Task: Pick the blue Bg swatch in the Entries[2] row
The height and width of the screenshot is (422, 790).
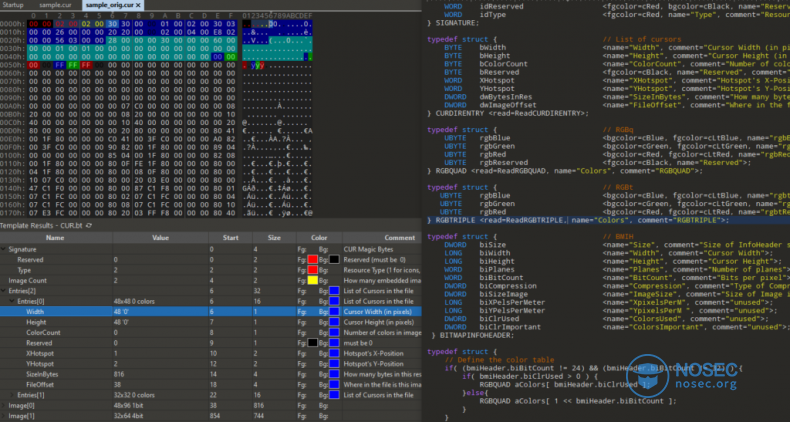Action: [335, 291]
